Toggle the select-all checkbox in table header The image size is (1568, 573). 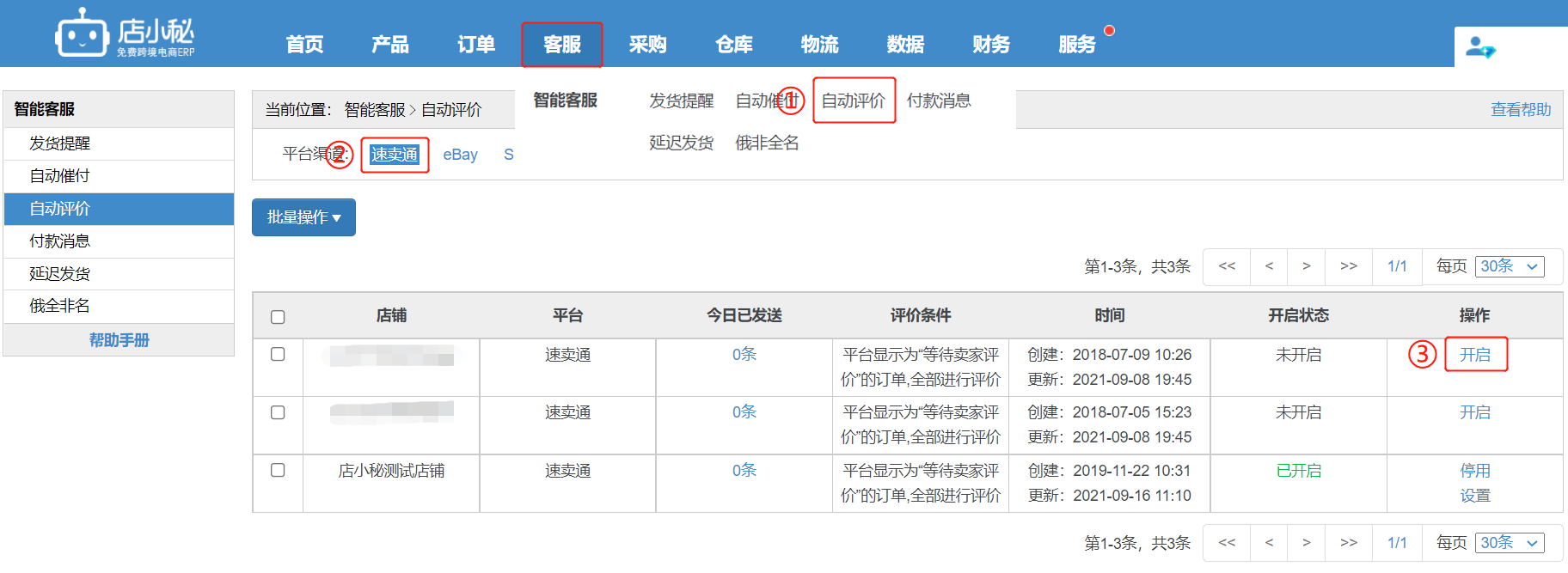tap(278, 317)
